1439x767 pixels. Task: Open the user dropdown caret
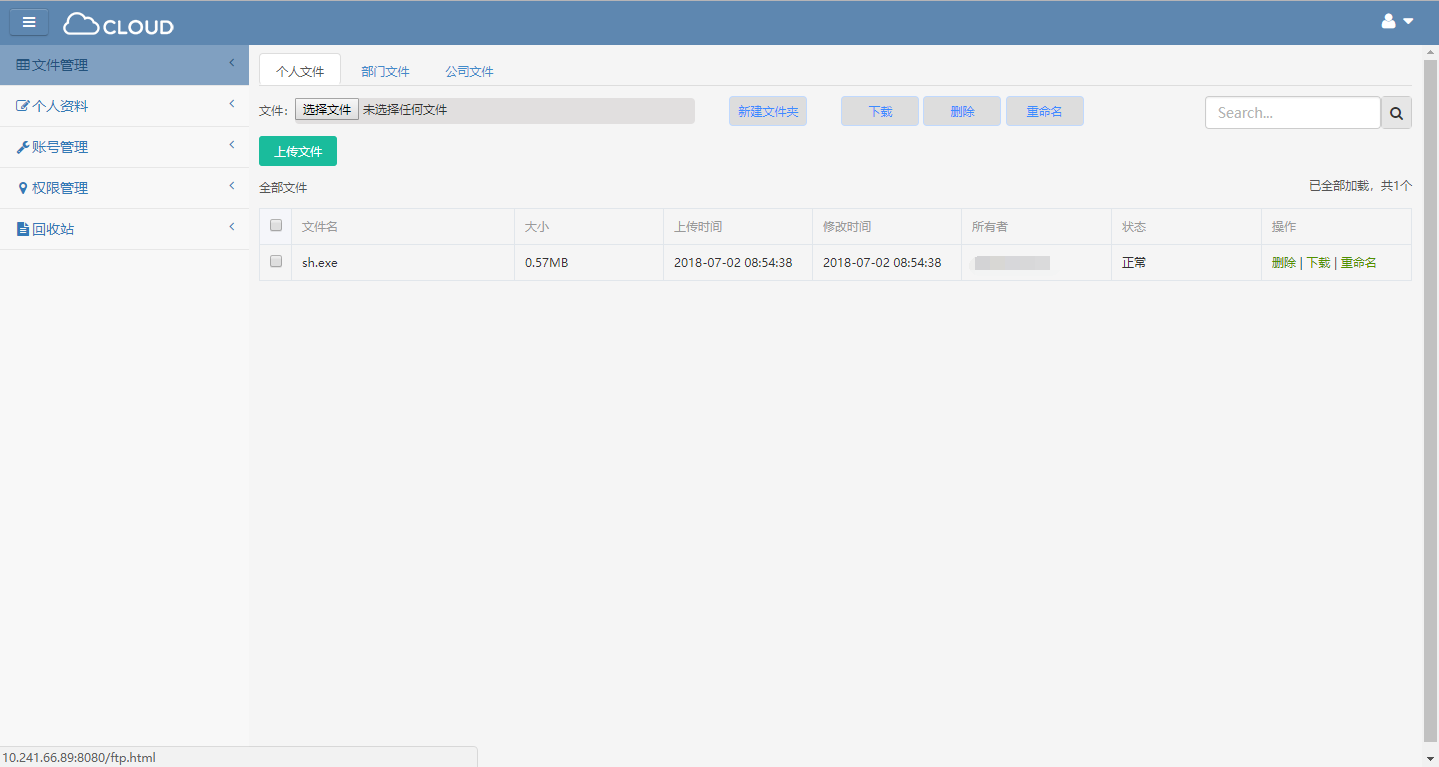(1408, 21)
